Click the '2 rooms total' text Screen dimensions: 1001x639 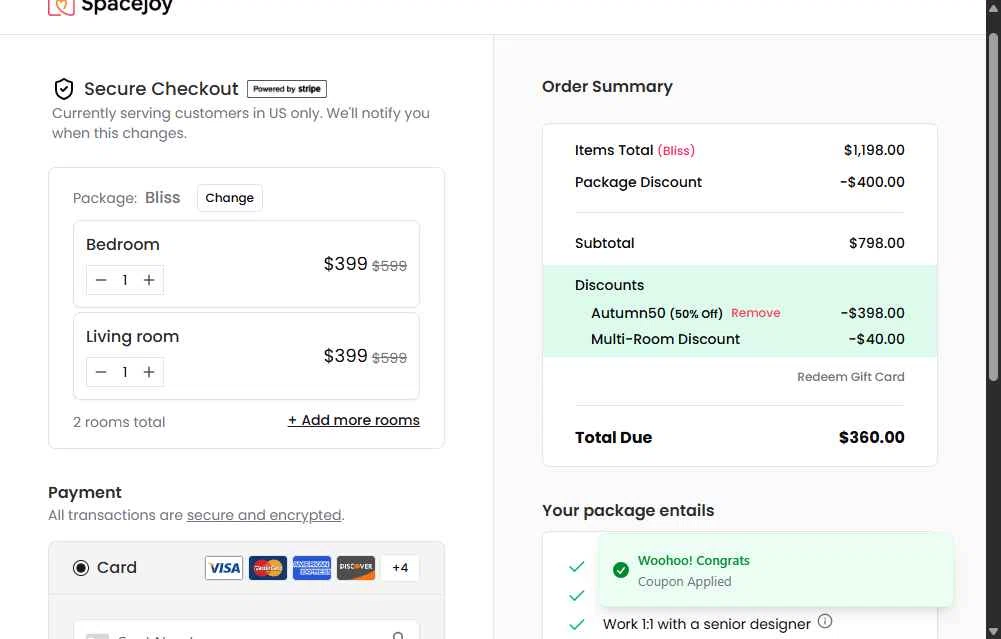(119, 422)
